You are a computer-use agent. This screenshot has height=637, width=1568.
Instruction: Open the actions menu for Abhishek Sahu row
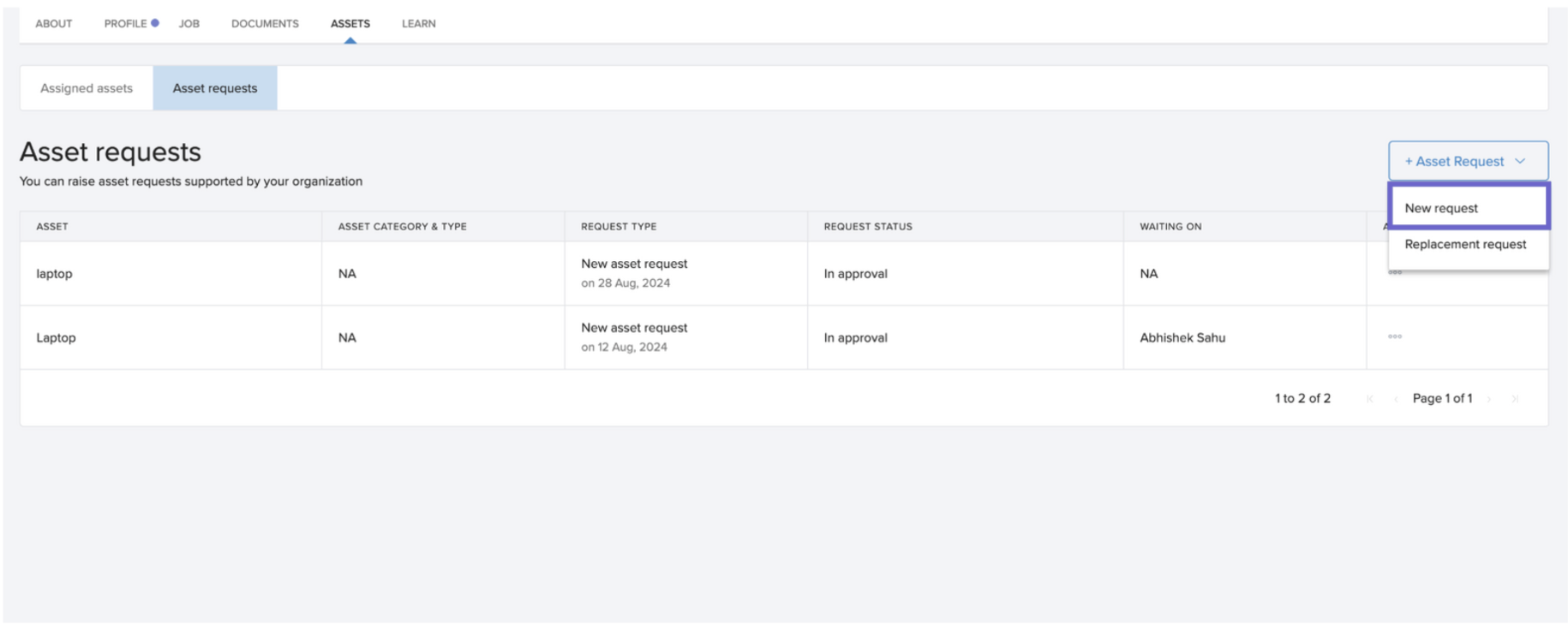point(1394,336)
